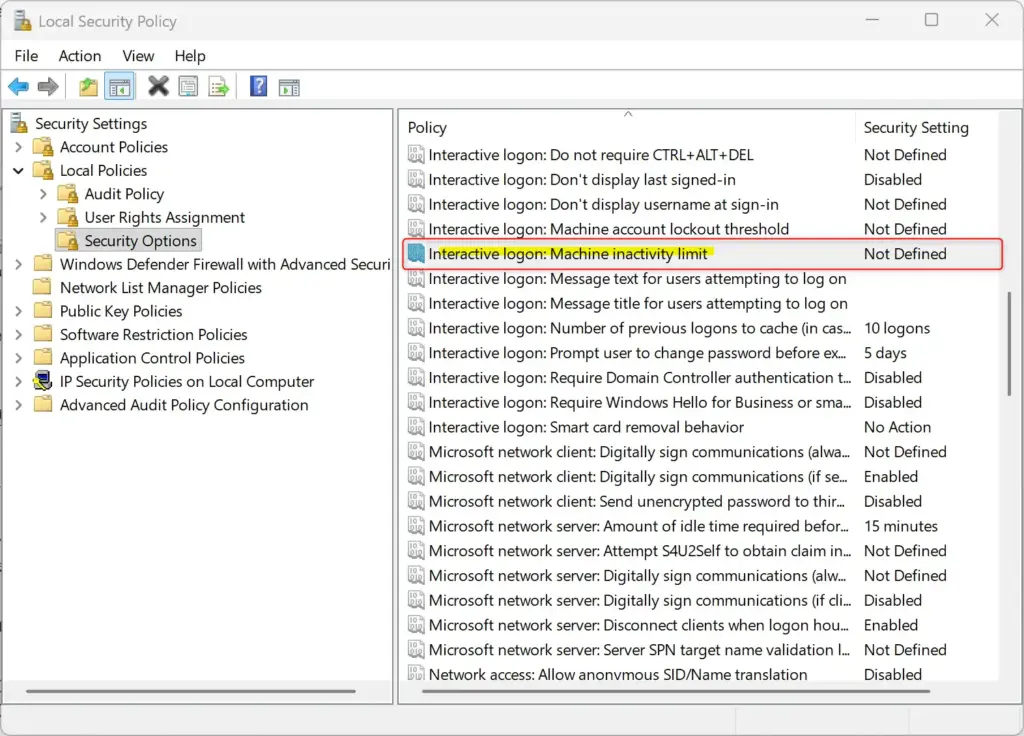Click the Account Policies folder icon

coord(43,147)
